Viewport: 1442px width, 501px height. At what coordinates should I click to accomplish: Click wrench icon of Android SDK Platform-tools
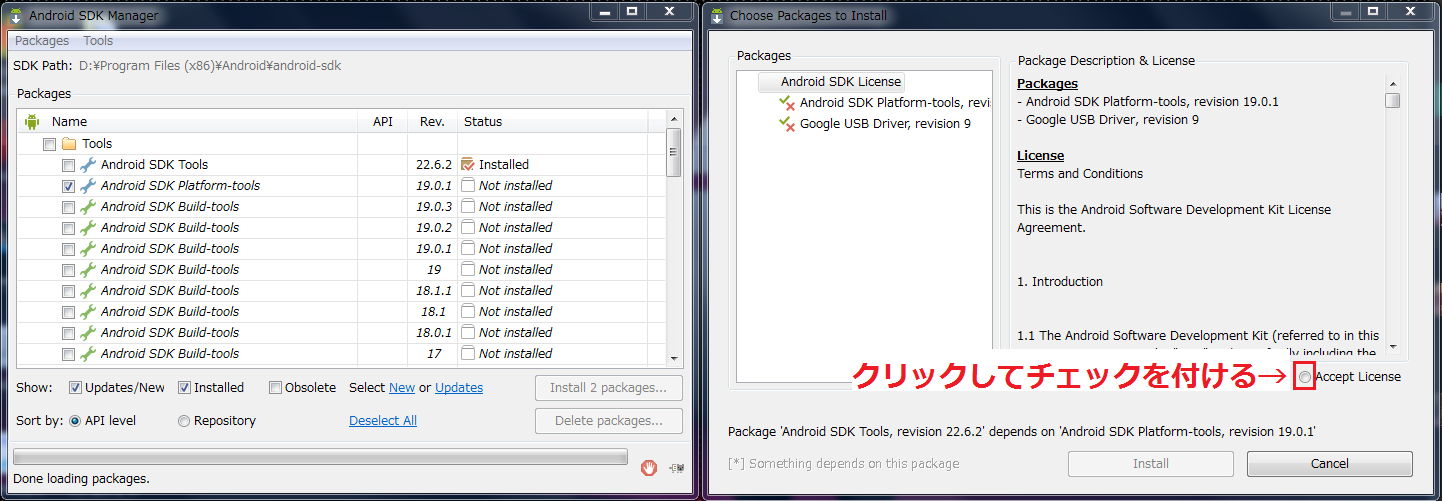[88, 186]
